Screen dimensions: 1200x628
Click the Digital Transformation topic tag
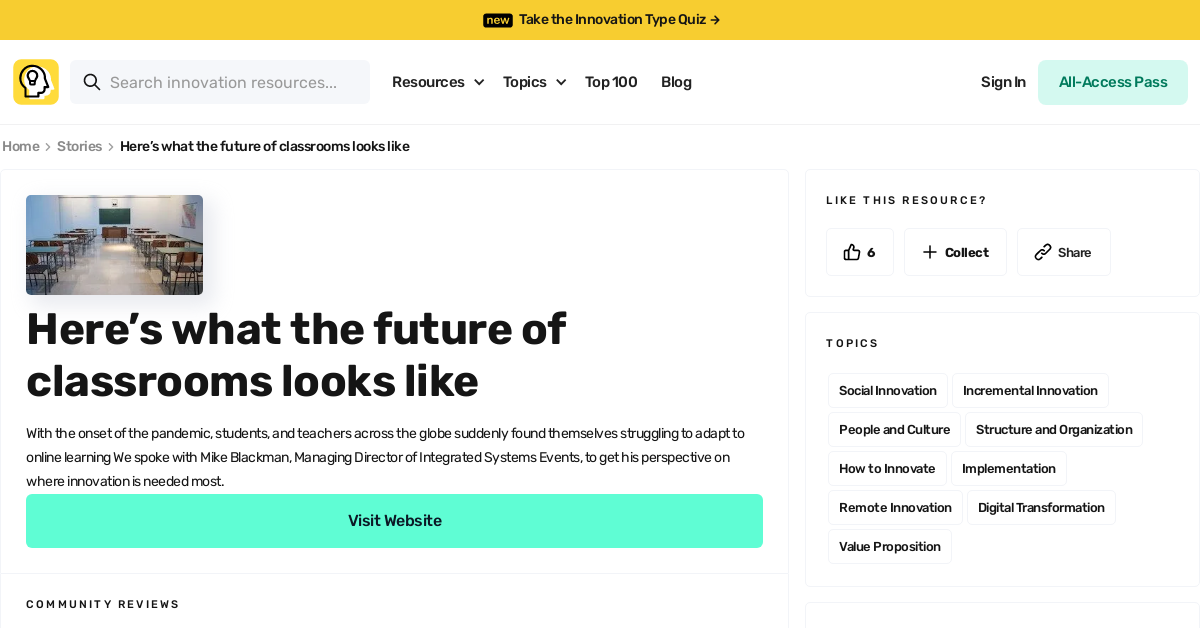[x=1041, y=507]
